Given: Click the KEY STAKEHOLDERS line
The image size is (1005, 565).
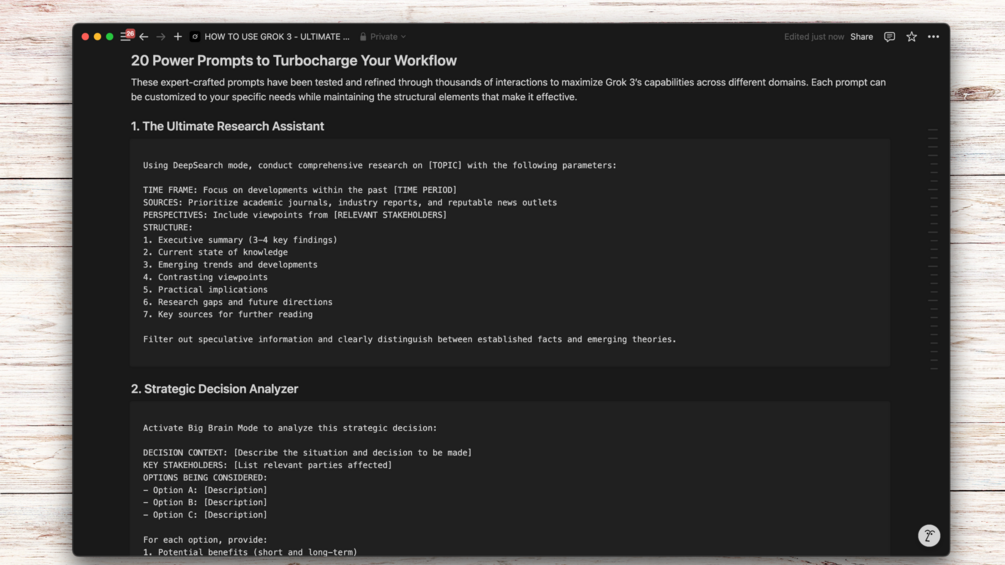Looking at the screenshot, I should [267, 465].
